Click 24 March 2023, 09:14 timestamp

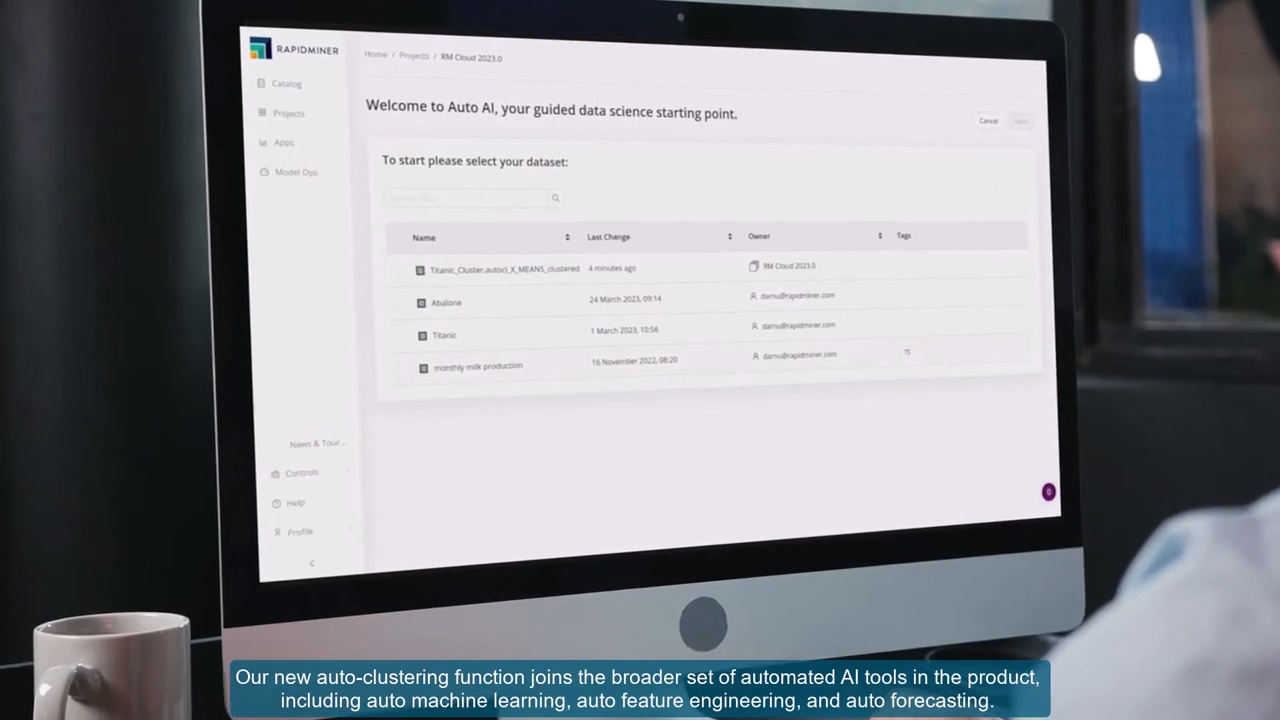(x=625, y=298)
